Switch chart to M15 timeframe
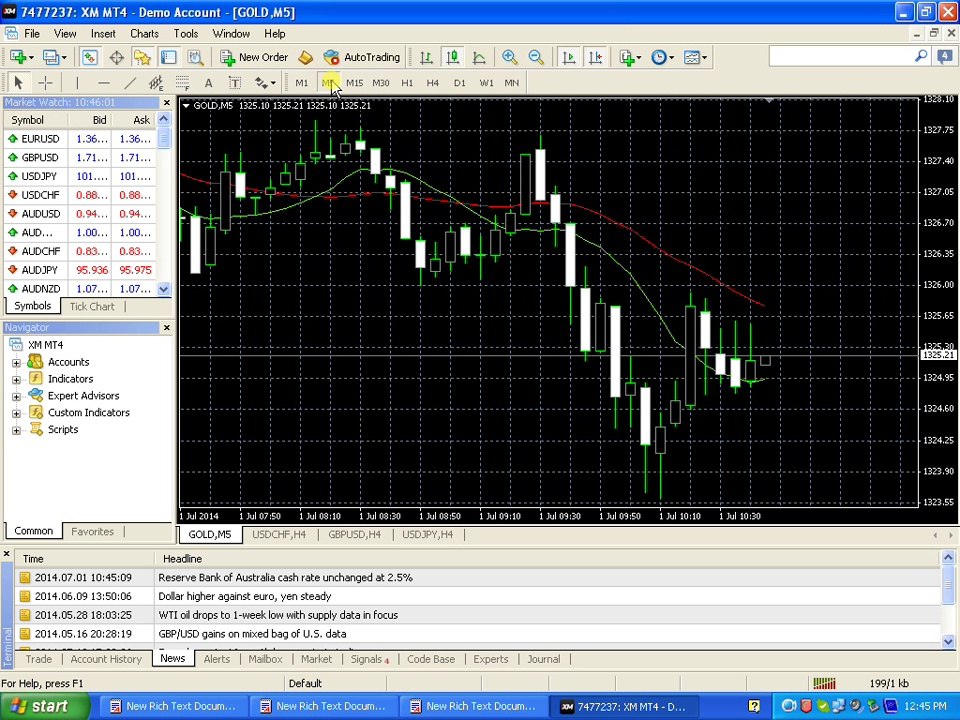960x720 pixels. coord(354,83)
